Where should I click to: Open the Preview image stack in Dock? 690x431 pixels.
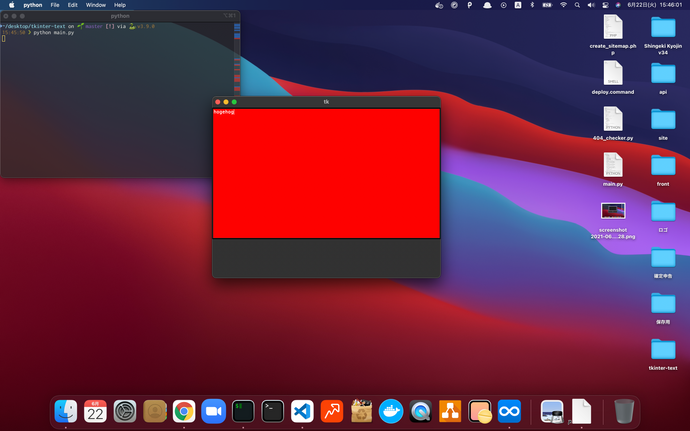pos(552,411)
